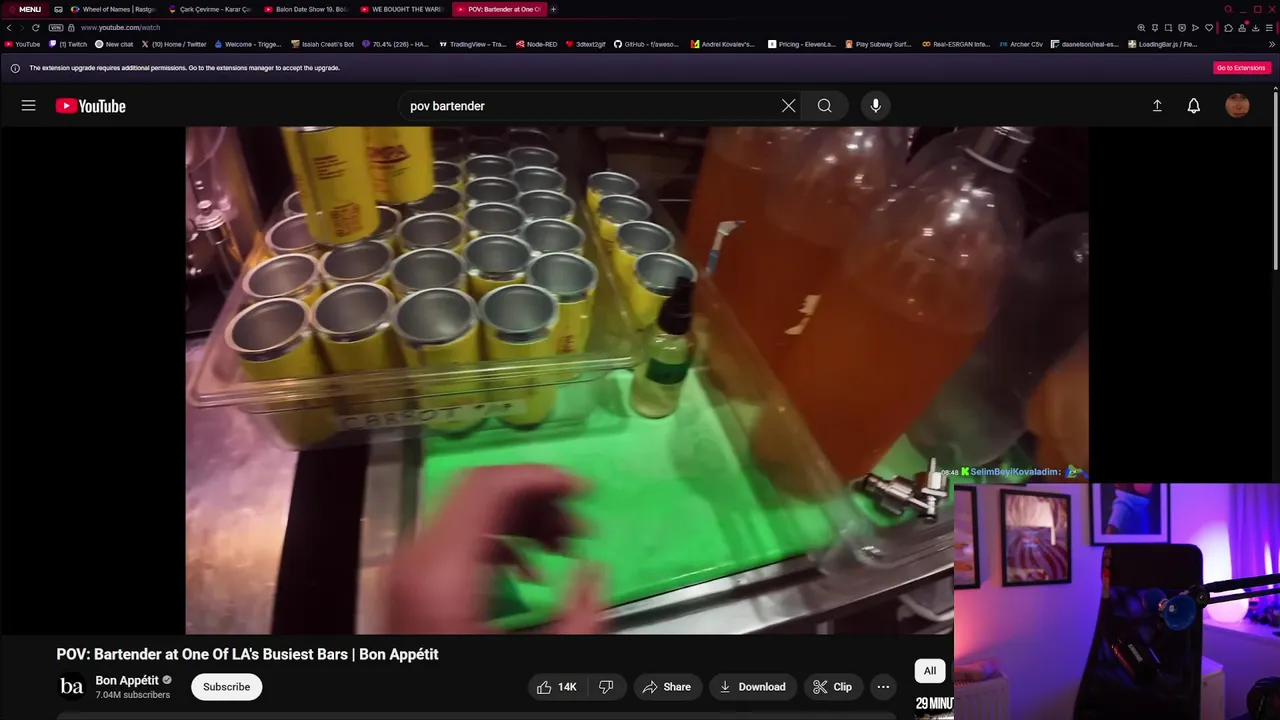Open the shield ad-blocker icon
Viewport: 1280px width, 720px height.
pyautogui.click(x=1181, y=27)
